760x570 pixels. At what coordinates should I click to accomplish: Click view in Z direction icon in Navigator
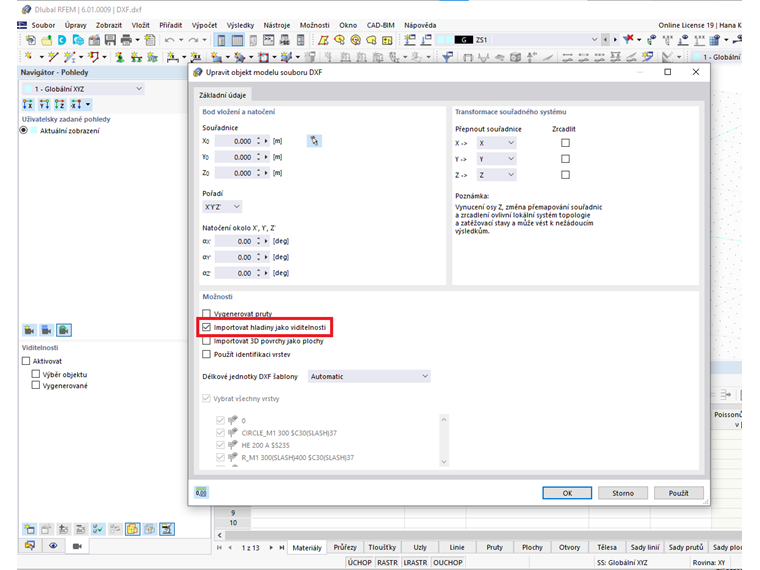point(60,104)
